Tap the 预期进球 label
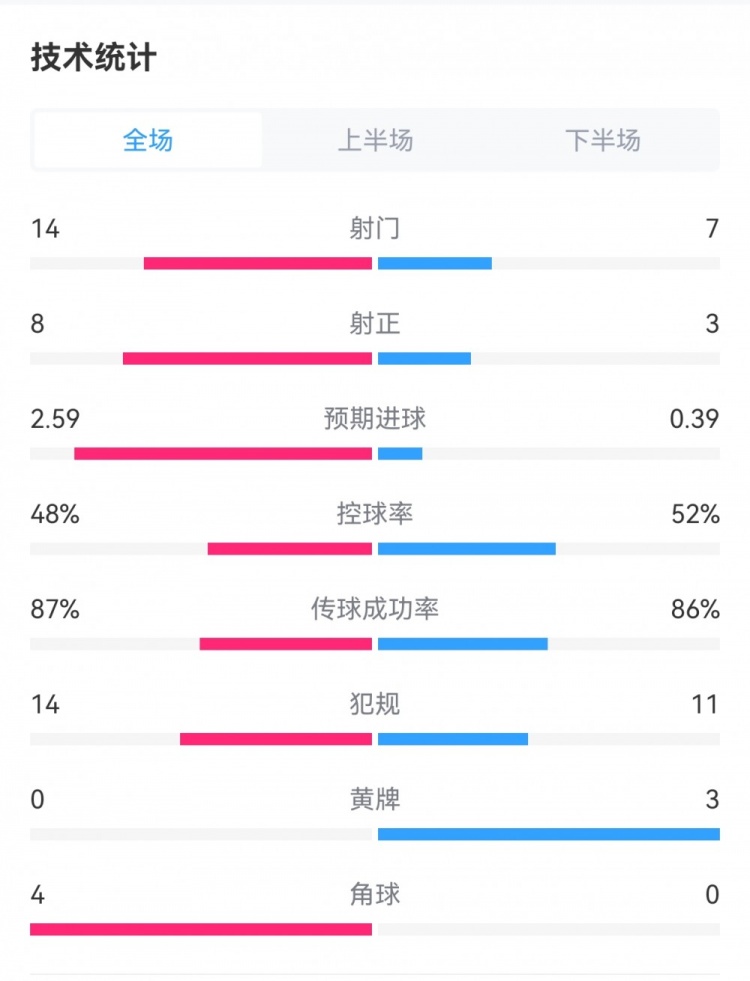Image resolution: width=750 pixels, height=981 pixels. point(375,419)
